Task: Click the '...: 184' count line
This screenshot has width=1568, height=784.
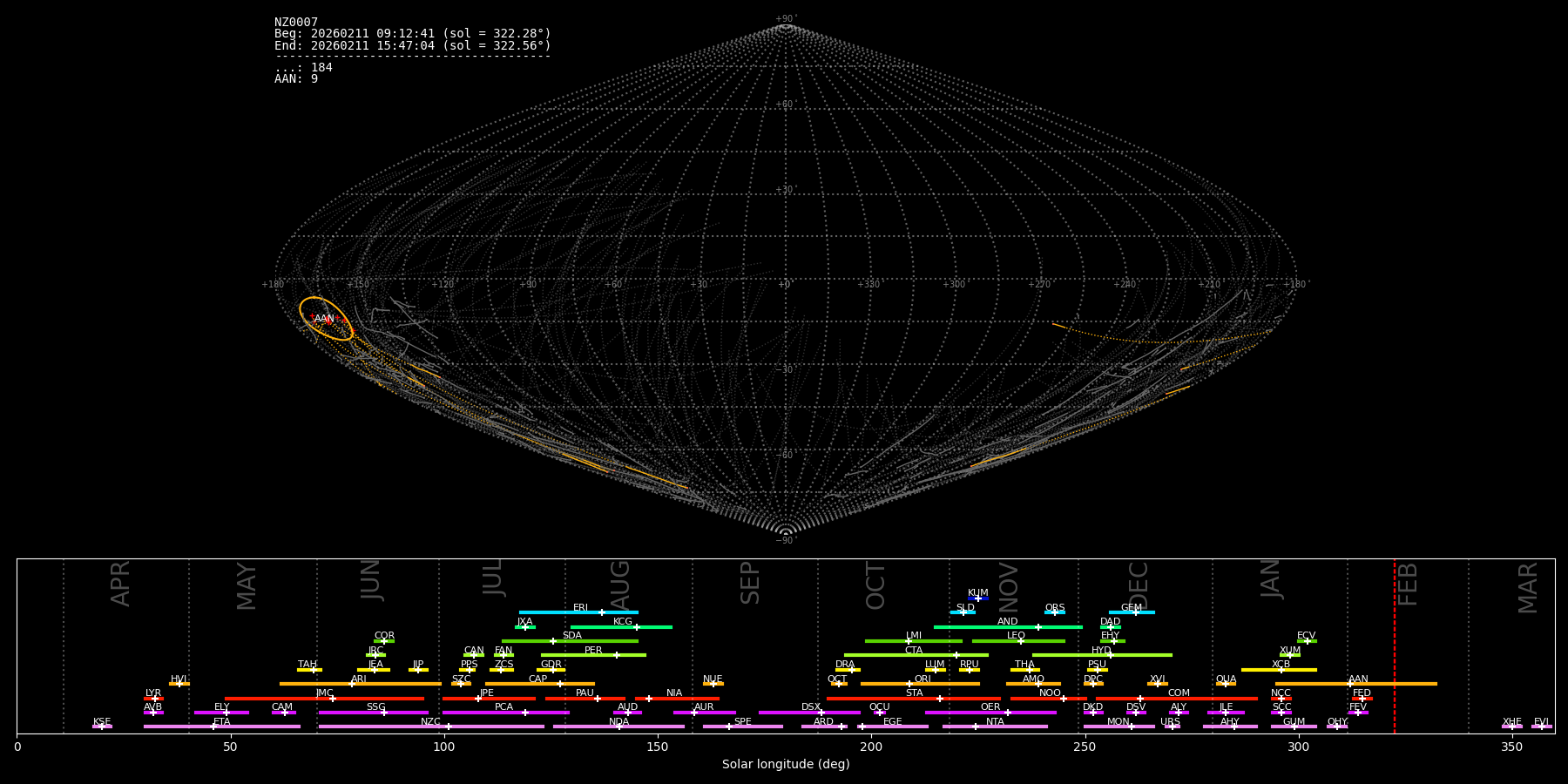Action: pyautogui.click(x=303, y=68)
